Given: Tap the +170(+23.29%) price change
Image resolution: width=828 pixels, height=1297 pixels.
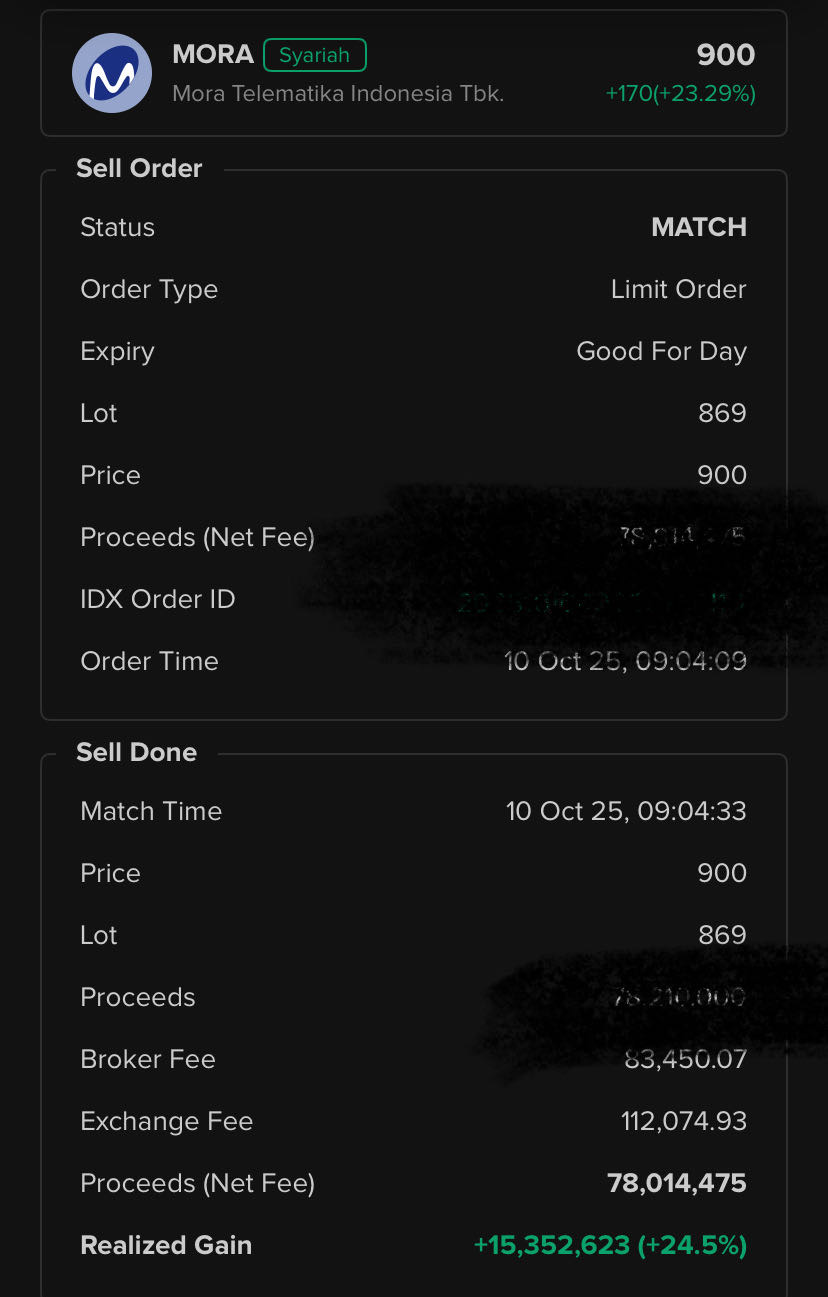Looking at the screenshot, I should [x=680, y=94].
